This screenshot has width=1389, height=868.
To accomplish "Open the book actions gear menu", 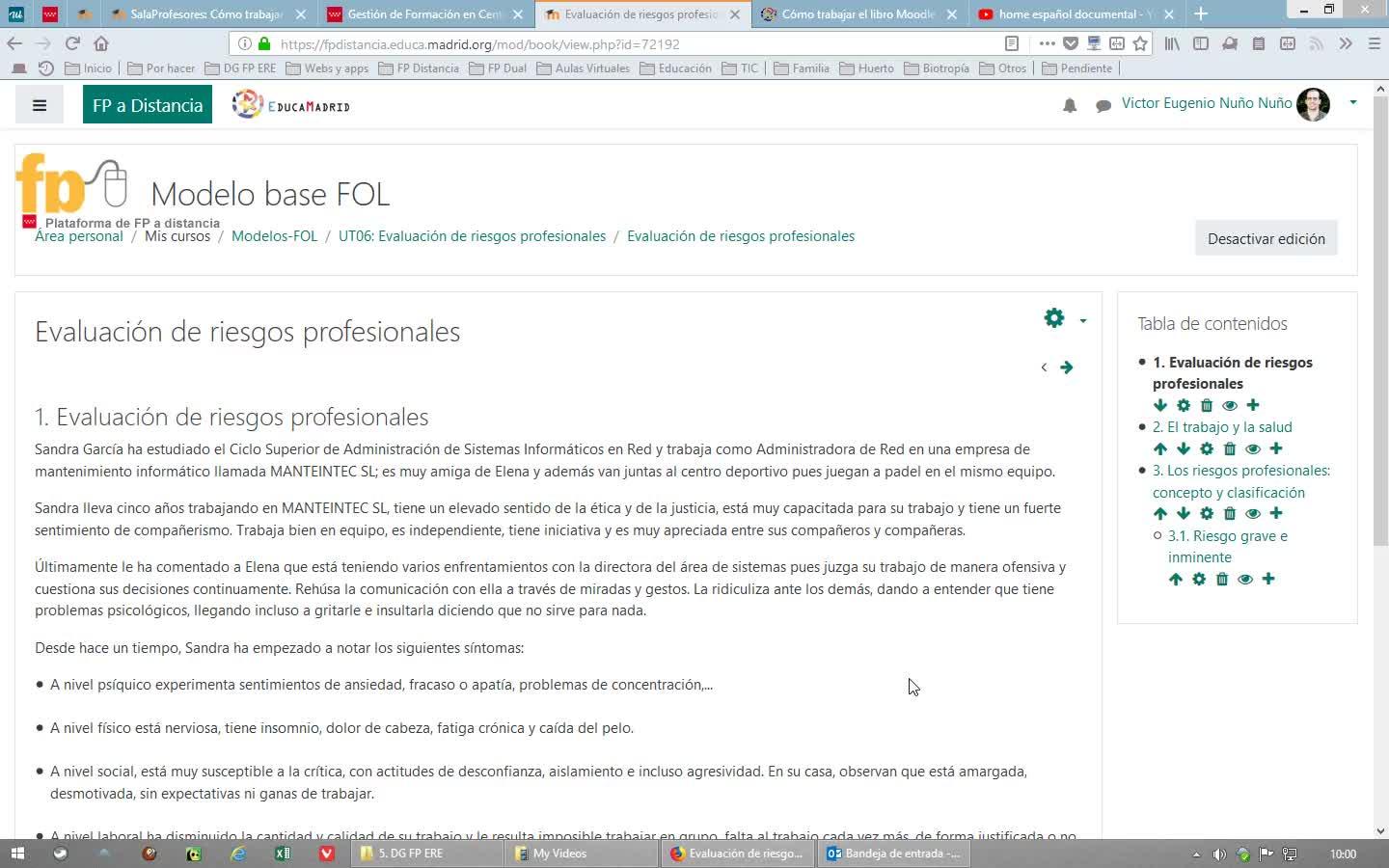I will click(1064, 318).
